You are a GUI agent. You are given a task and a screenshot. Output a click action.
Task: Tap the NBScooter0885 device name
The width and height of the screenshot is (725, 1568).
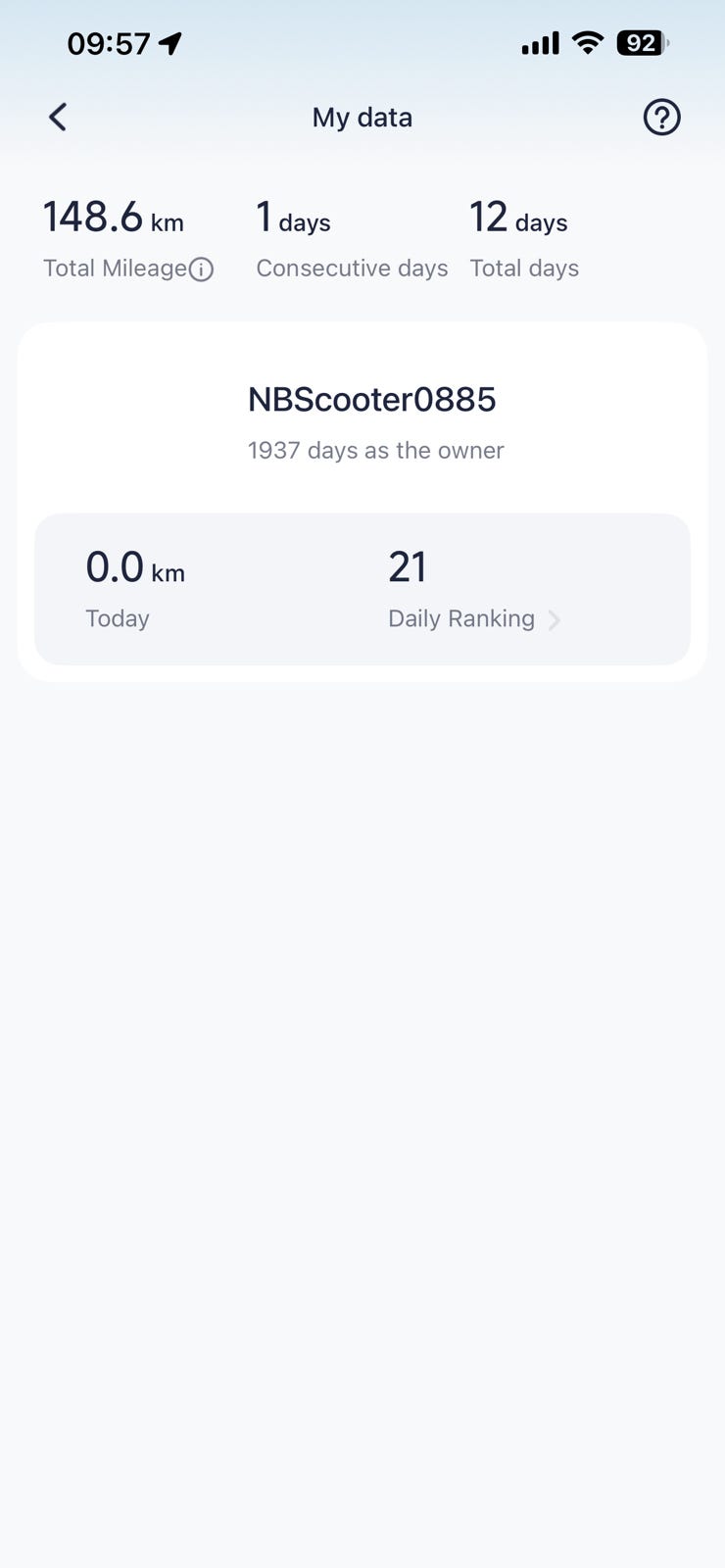[372, 399]
